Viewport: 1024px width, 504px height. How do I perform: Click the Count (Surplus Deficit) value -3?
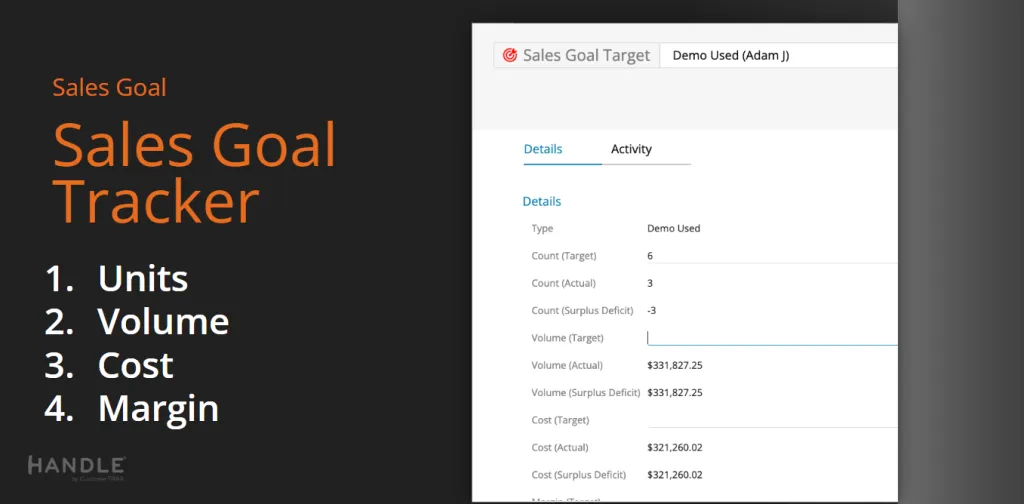pos(651,311)
